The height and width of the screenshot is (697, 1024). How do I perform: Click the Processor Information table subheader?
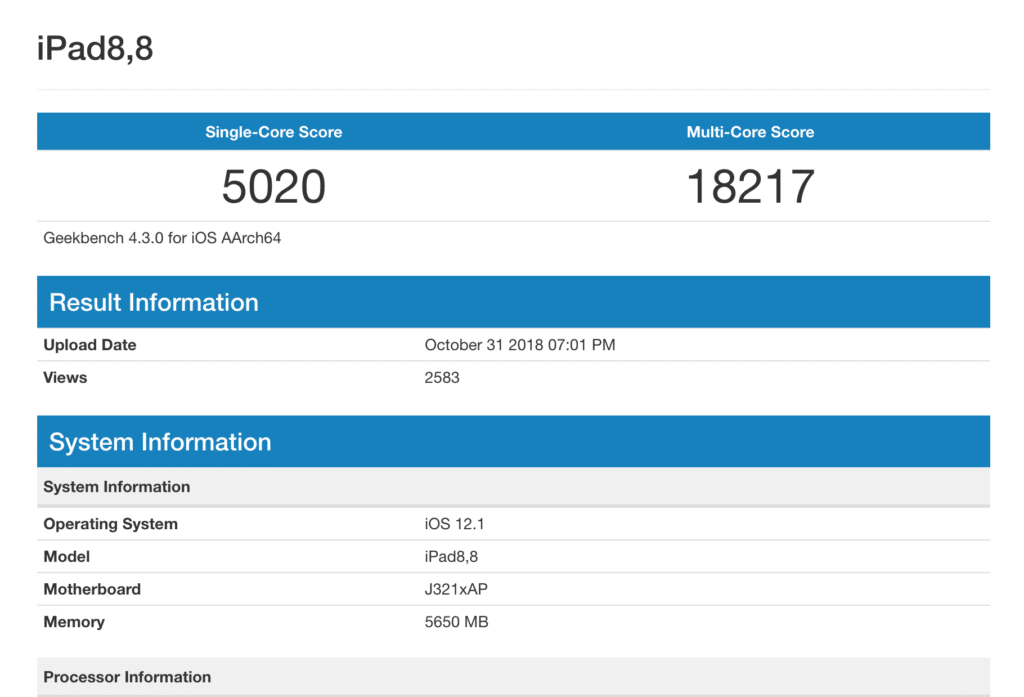(127, 677)
